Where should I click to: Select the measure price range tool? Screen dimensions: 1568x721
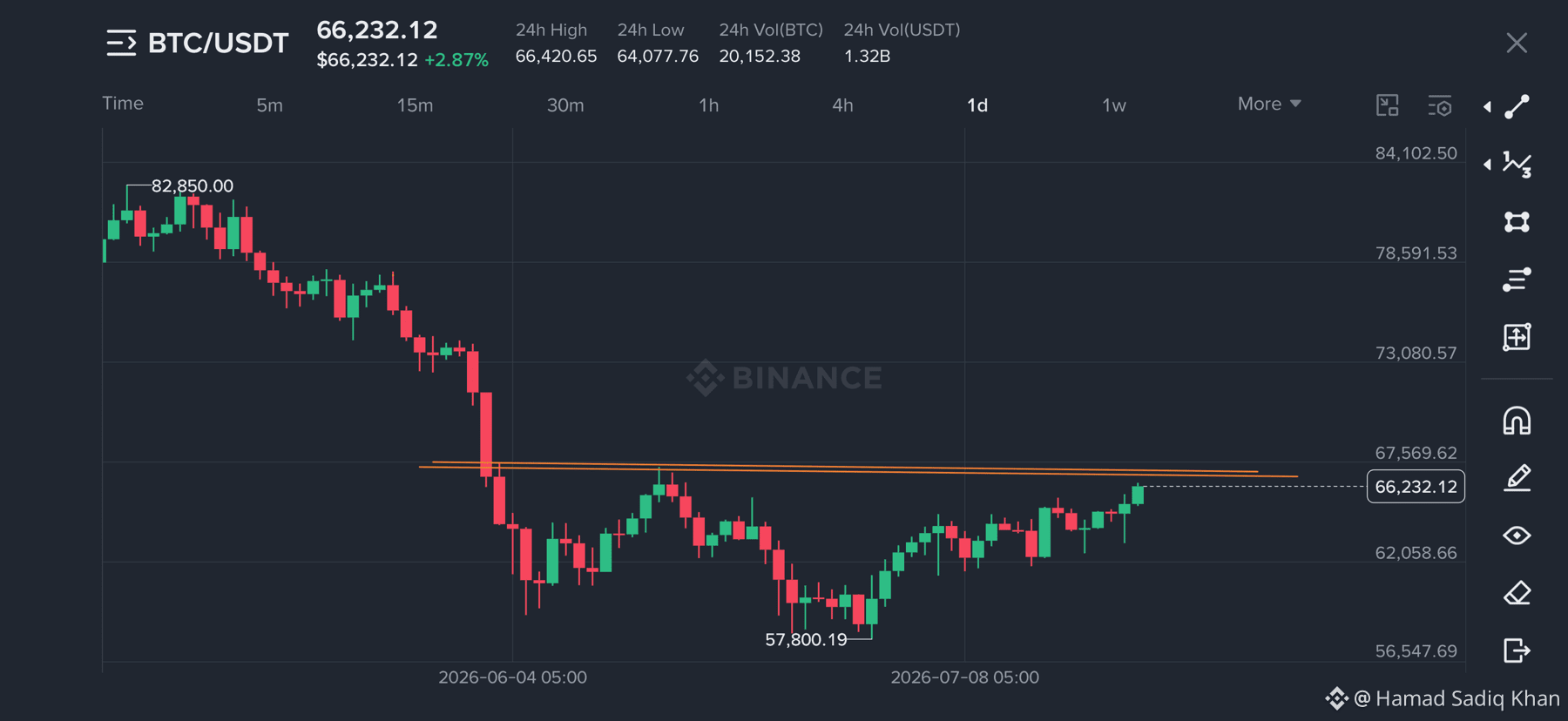click(x=1517, y=337)
